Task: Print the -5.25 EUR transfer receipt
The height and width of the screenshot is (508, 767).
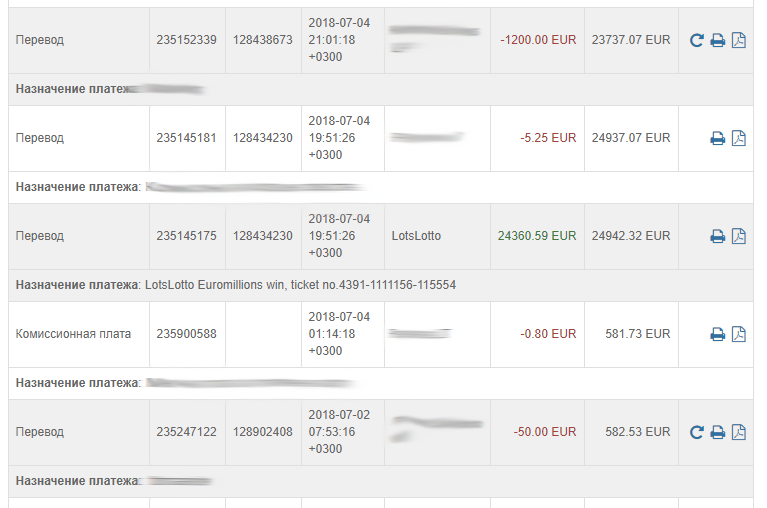Action: tap(718, 138)
